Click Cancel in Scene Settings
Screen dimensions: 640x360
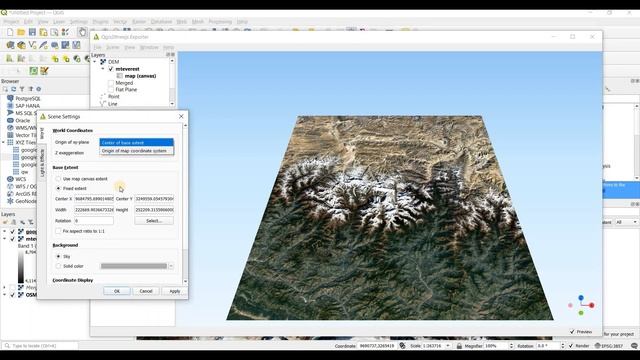[146, 291]
